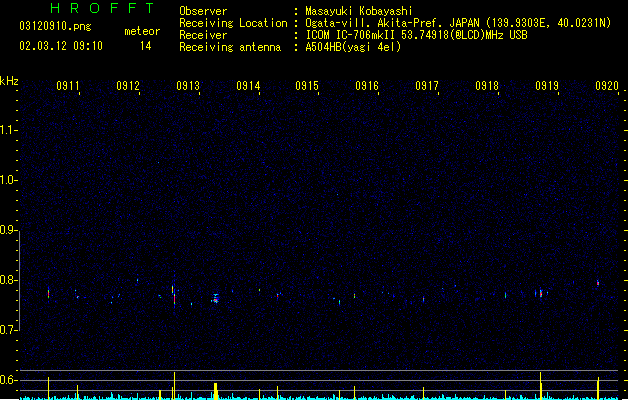The image size is (629, 400).
Task: Click the 0920 time marker
Action: (607, 86)
